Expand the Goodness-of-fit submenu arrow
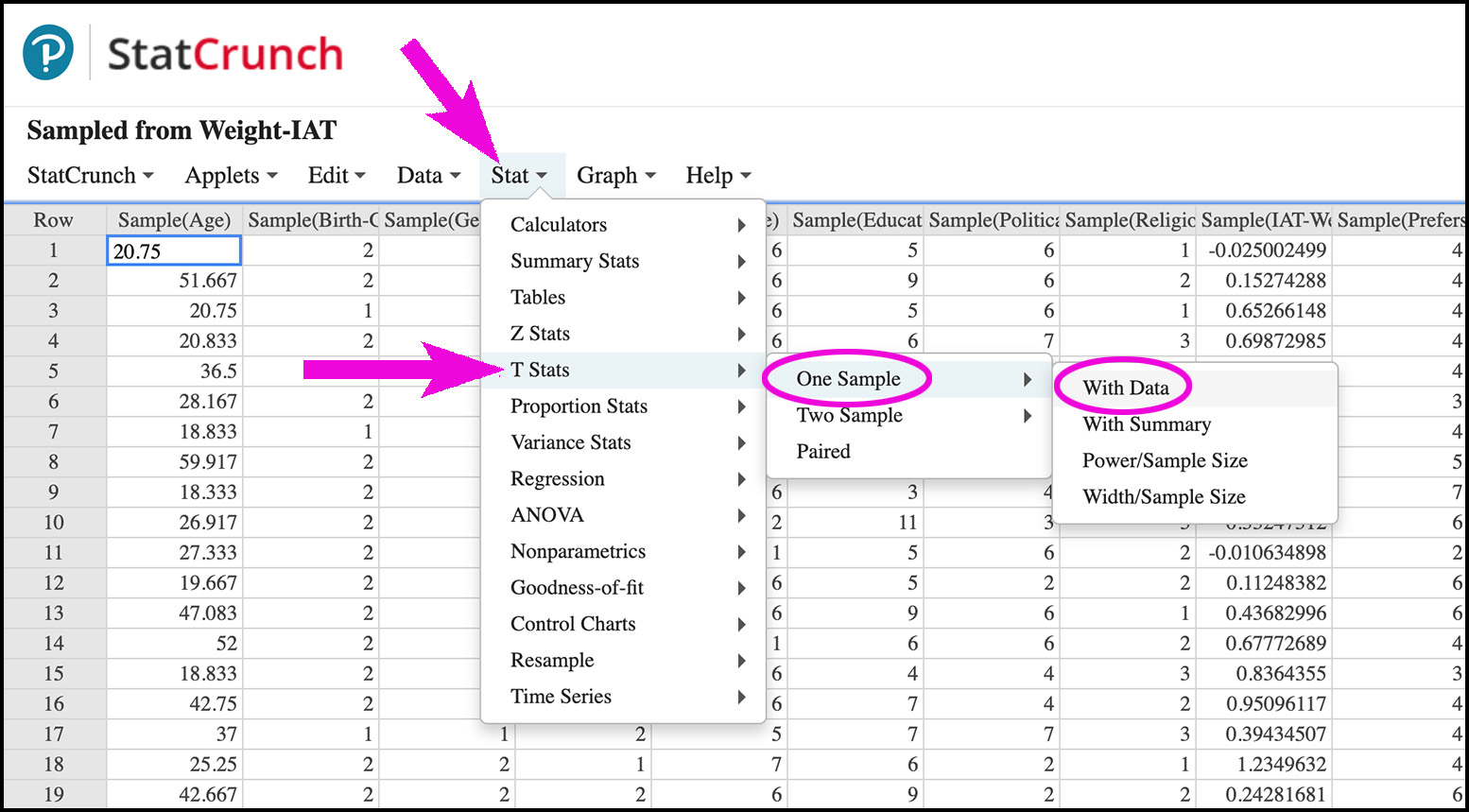Viewport: 1469px width, 812px height. click(x=742, y=588)
